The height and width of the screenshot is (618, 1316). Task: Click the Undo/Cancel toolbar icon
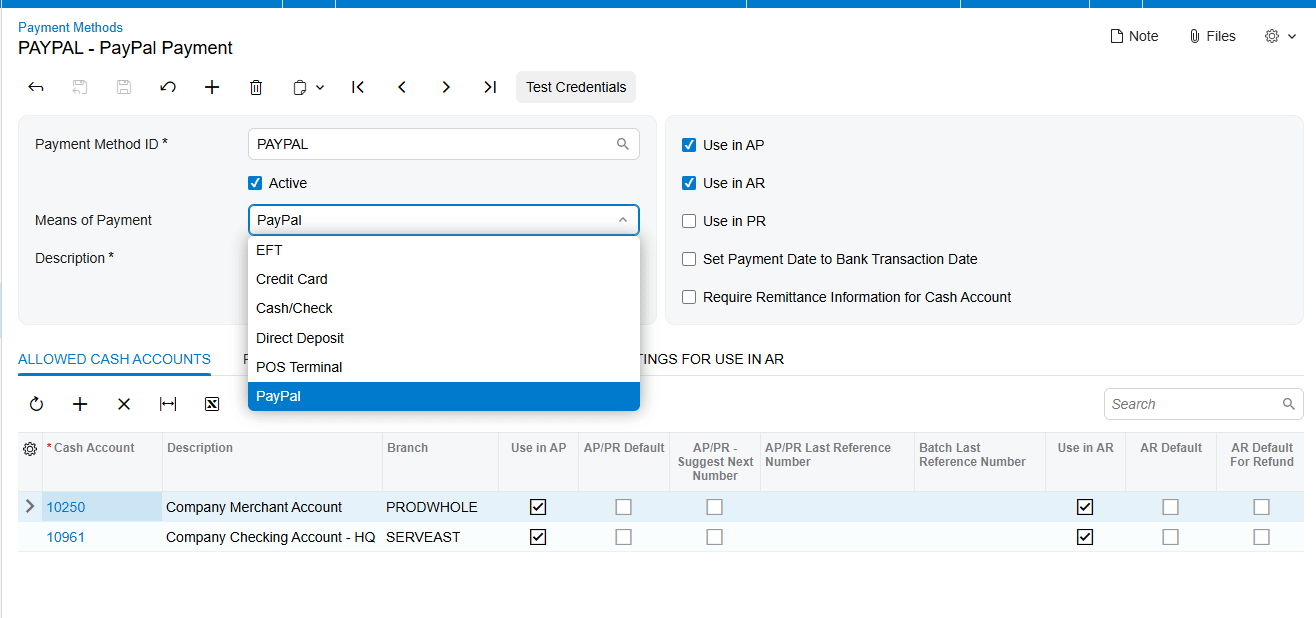(168, 87)
